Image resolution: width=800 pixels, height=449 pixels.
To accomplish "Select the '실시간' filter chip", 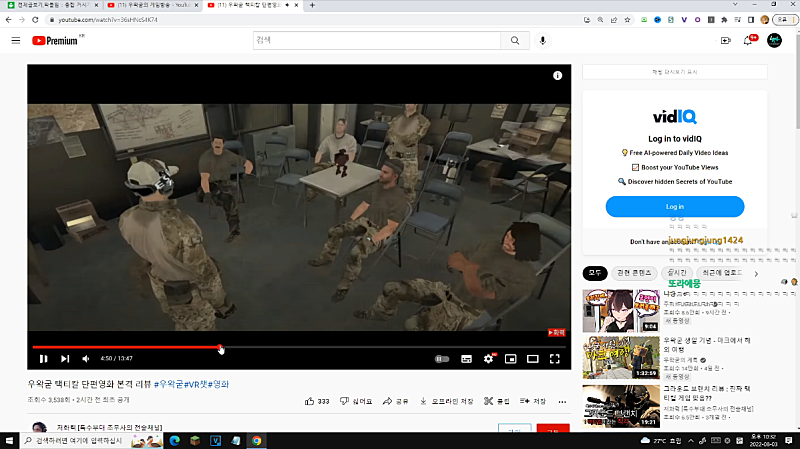I will pyautogui.click(x=677, y=273).
